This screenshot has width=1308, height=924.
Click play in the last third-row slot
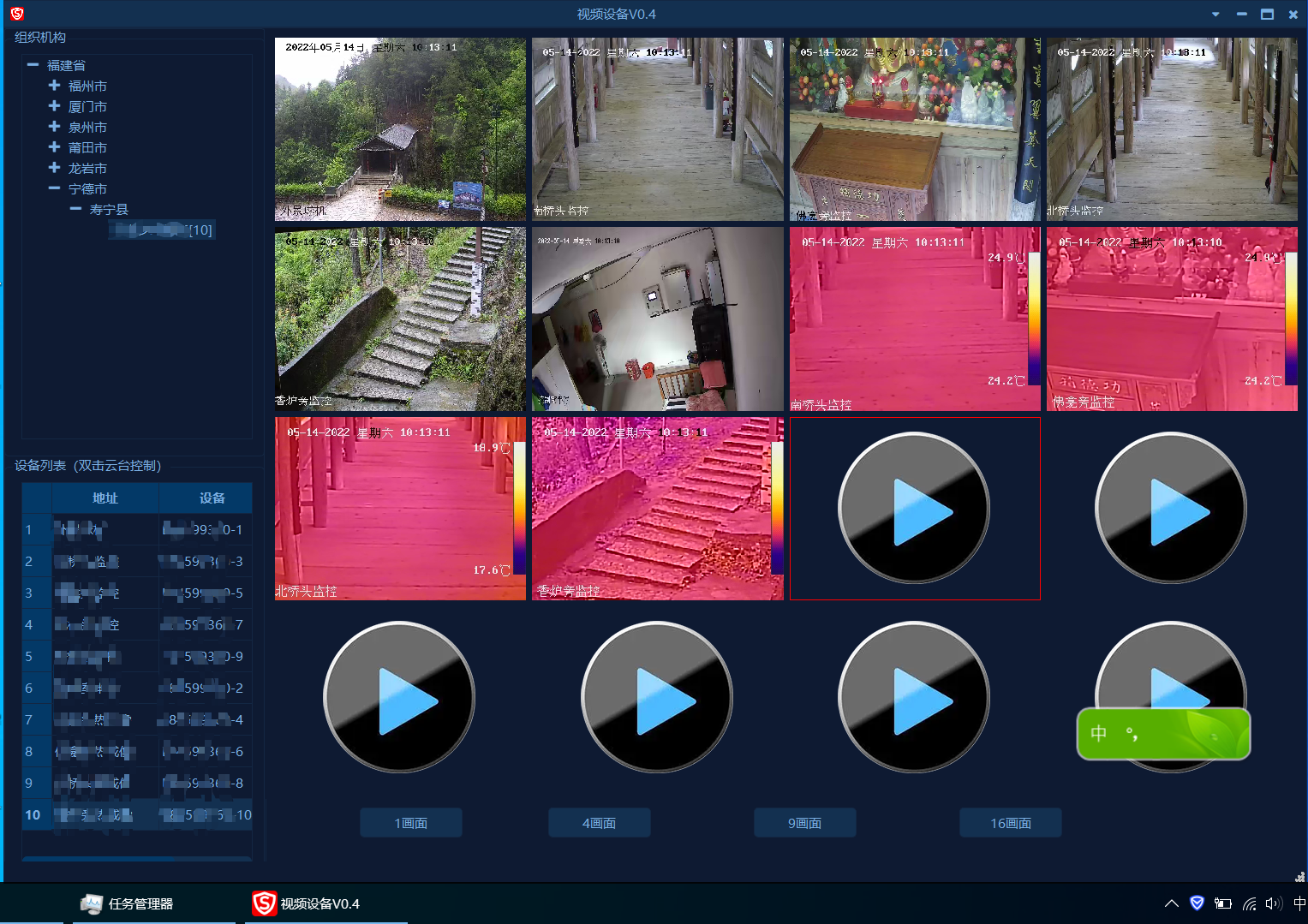click(1171, 509)
